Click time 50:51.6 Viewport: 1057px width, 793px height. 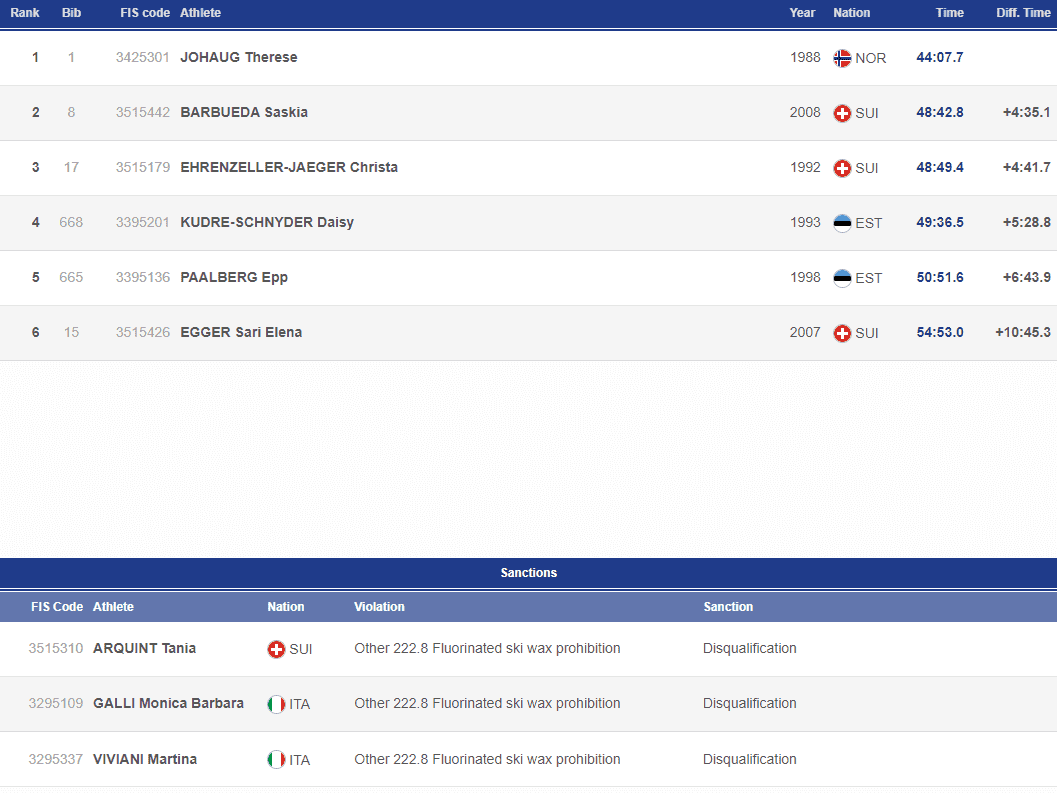click(x=940, y=277)
